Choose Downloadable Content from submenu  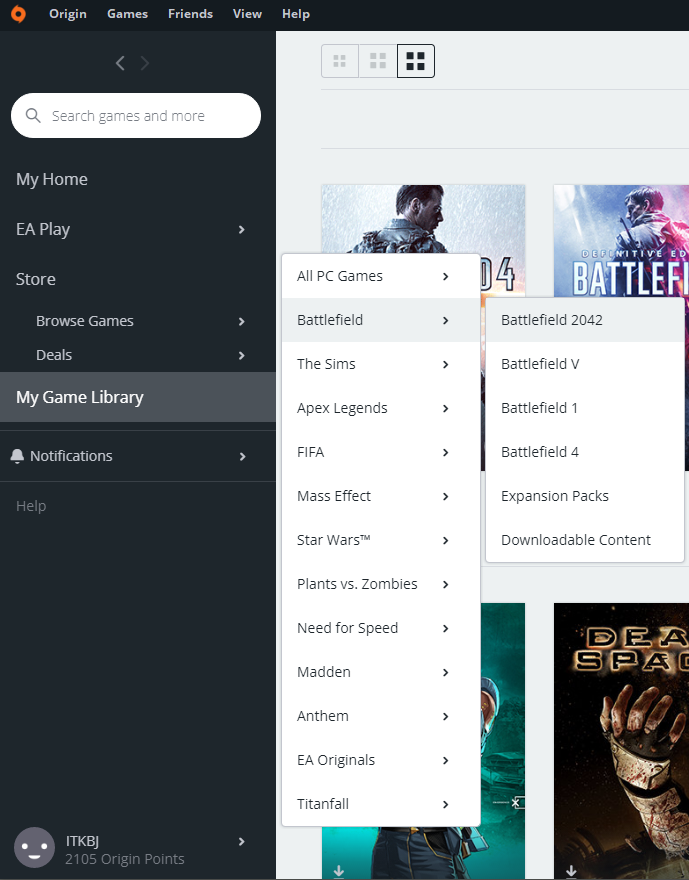click(x=585, y=540)
